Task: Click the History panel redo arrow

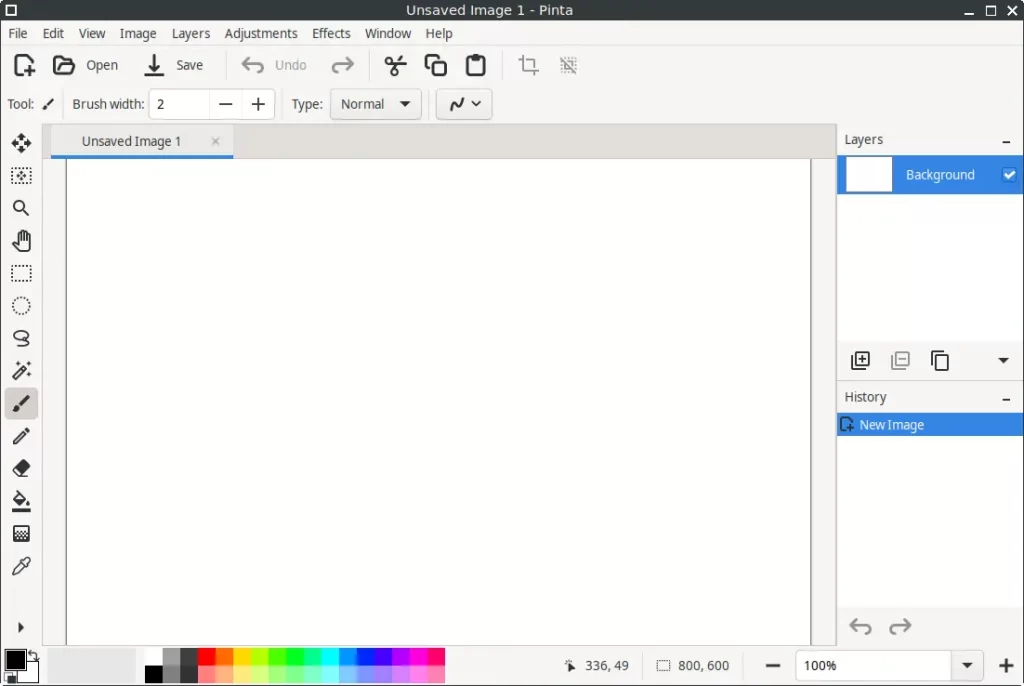Action: tap(900, 627)
